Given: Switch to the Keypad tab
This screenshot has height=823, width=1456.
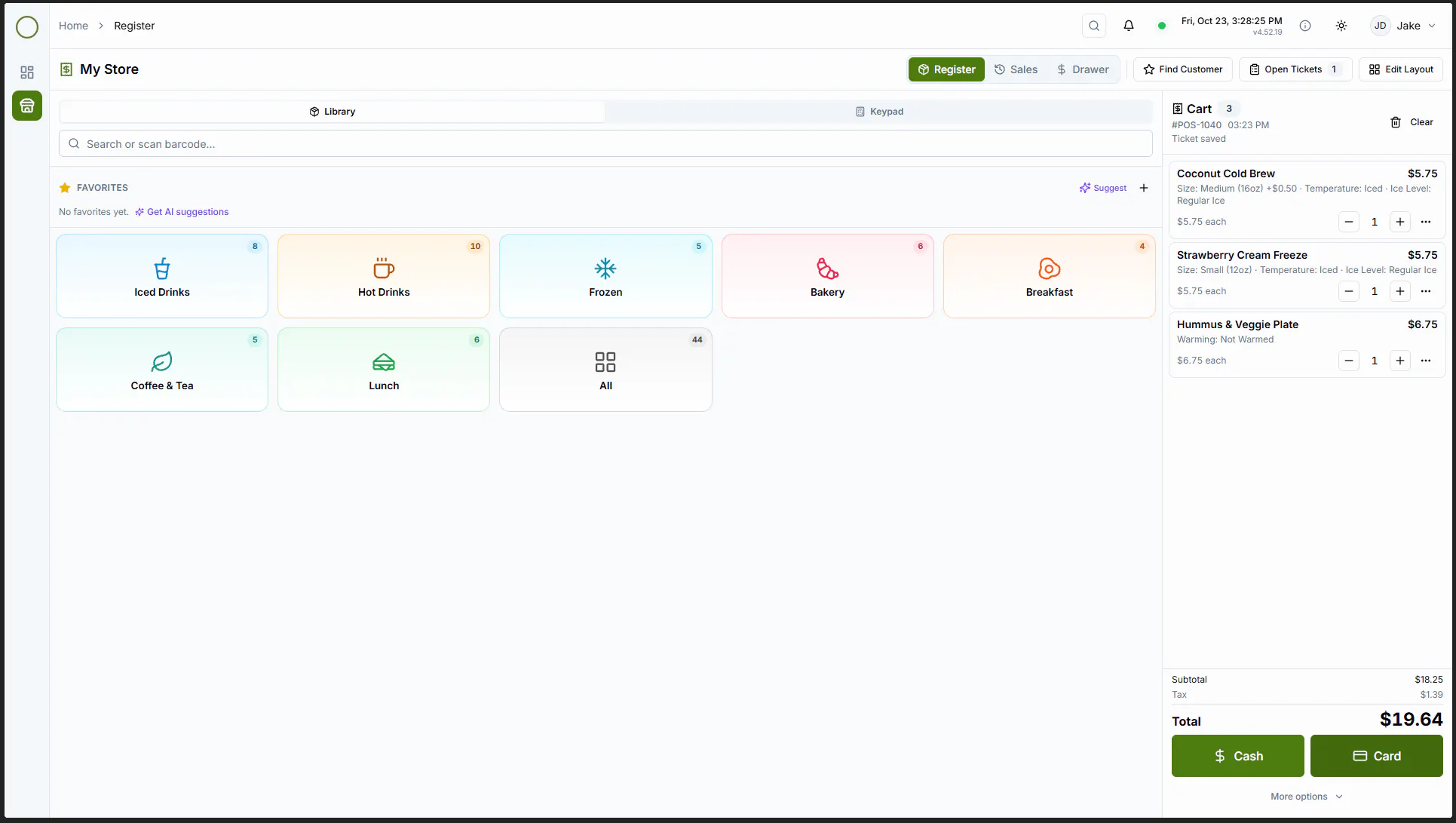Looking at the screenshot, I should click(x=878, y=112).
